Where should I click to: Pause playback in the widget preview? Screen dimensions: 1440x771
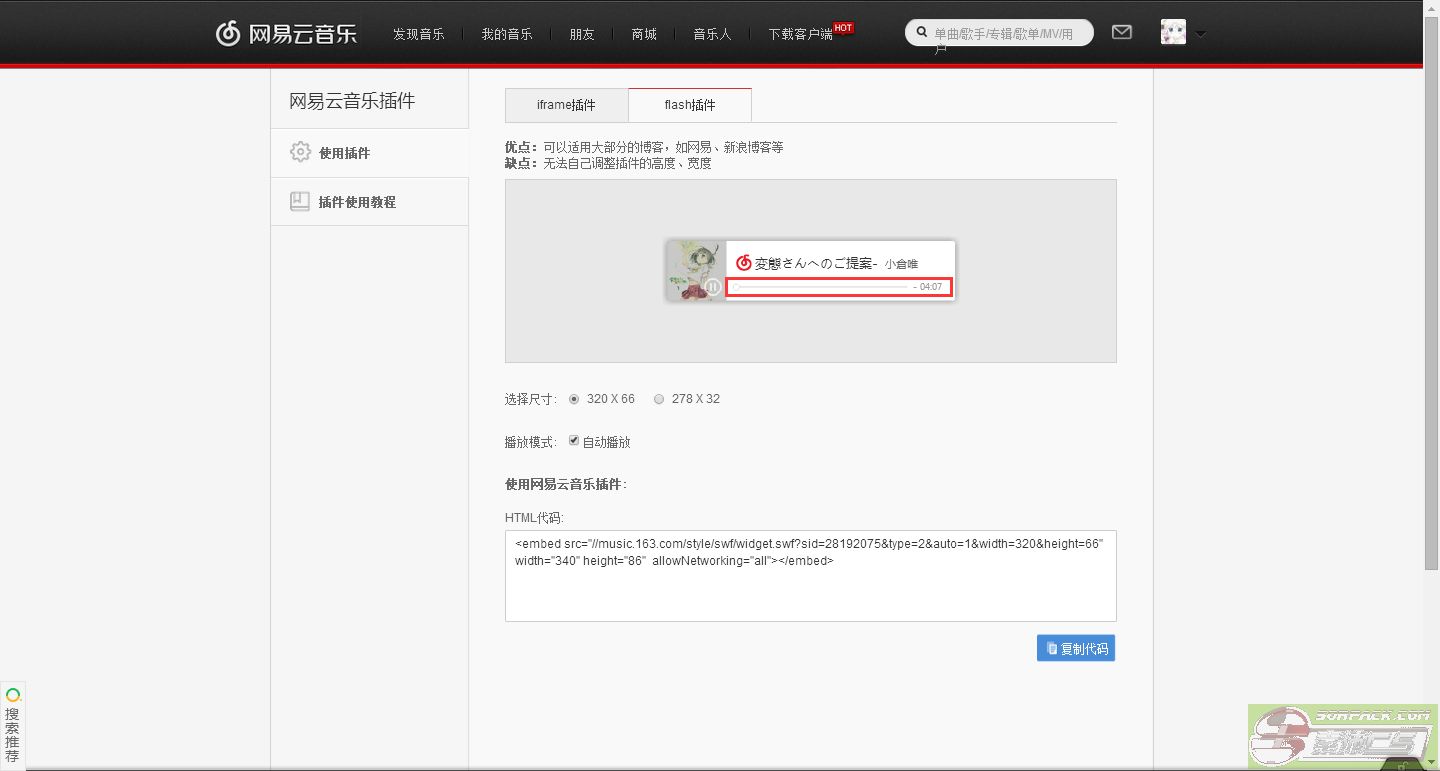coord(712,287)
